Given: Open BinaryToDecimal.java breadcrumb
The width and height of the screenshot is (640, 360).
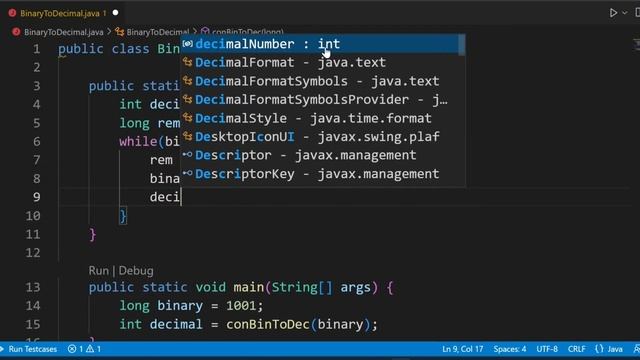Looking at the screenshot, I should [x=64, y=32].
